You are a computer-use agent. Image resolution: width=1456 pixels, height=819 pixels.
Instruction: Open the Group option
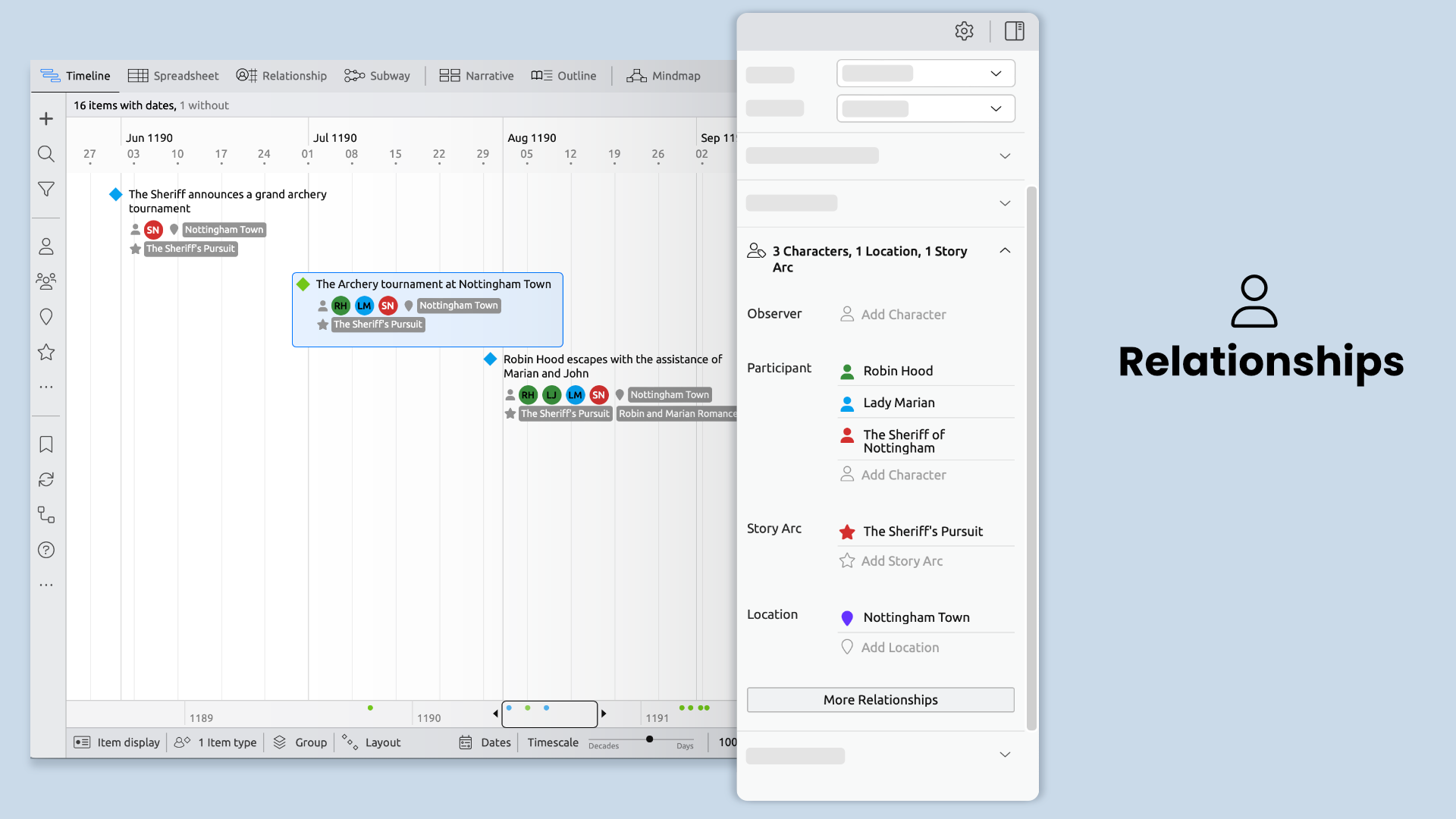coord(300,742)
